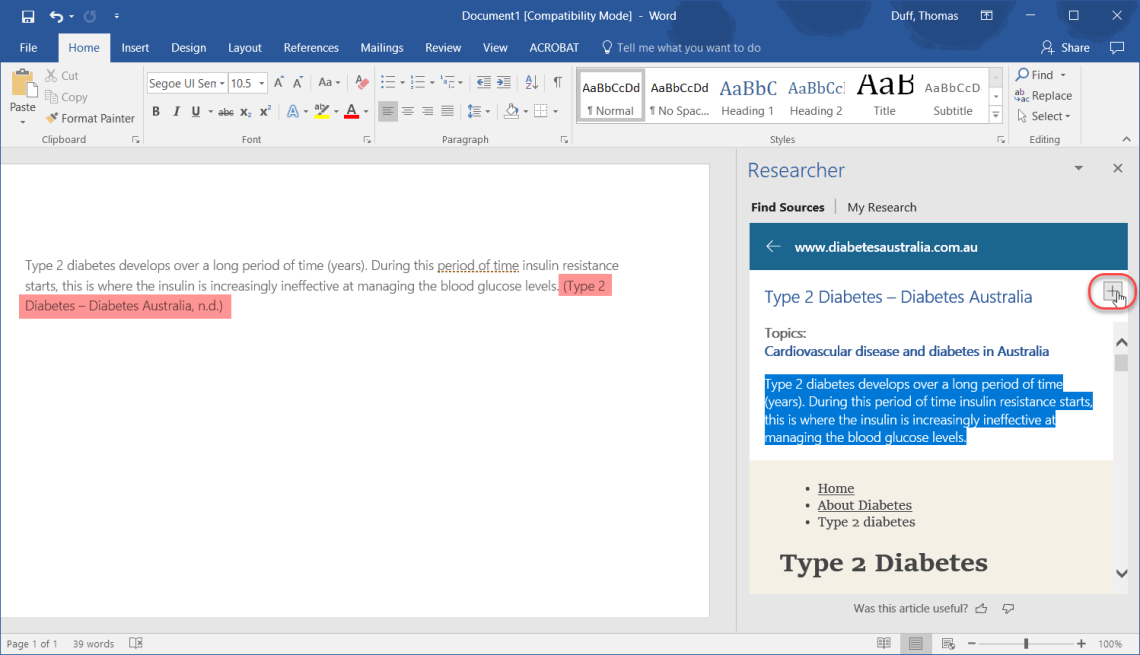Image resolution: width=1140 pixels, height=655 pixels.
Task: Click Replace in the Editing group
Action: [1044, 95]
